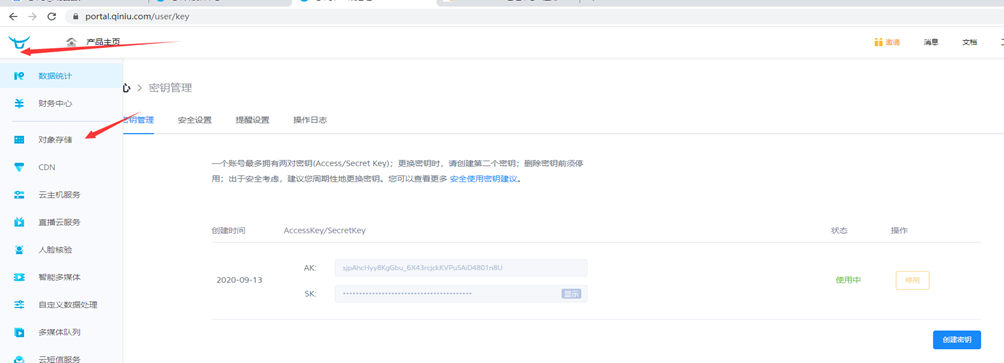The image size is (1004, 363).
Task: Click the 创建密钥 button
Action: coord(957,340)
